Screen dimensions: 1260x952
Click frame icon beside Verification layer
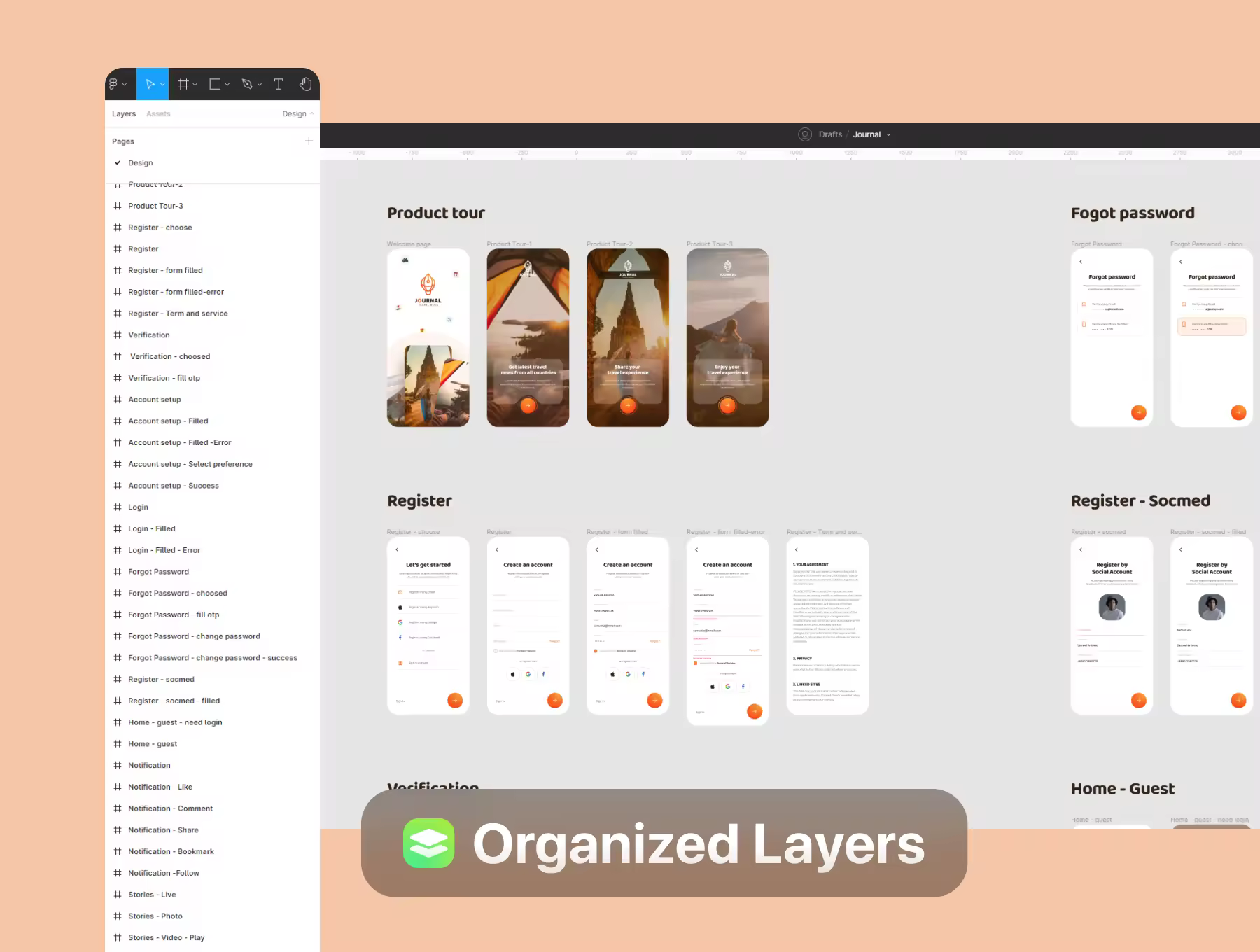118,335
